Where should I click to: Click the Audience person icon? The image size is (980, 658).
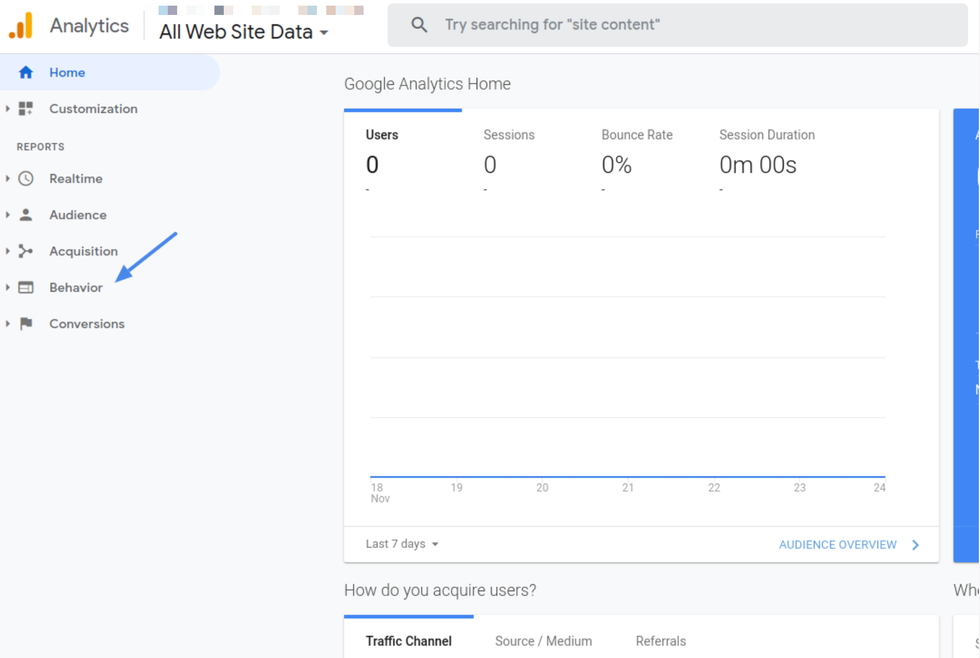tap(26, 215)
